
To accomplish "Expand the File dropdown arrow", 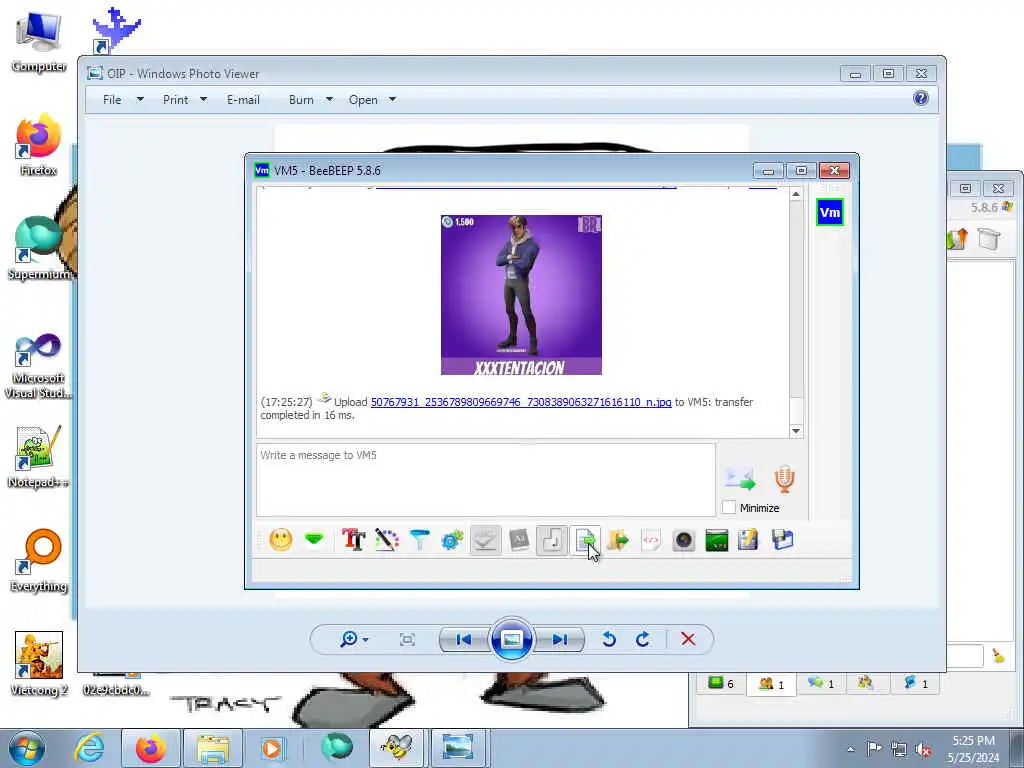I will [x=140, y=100].
